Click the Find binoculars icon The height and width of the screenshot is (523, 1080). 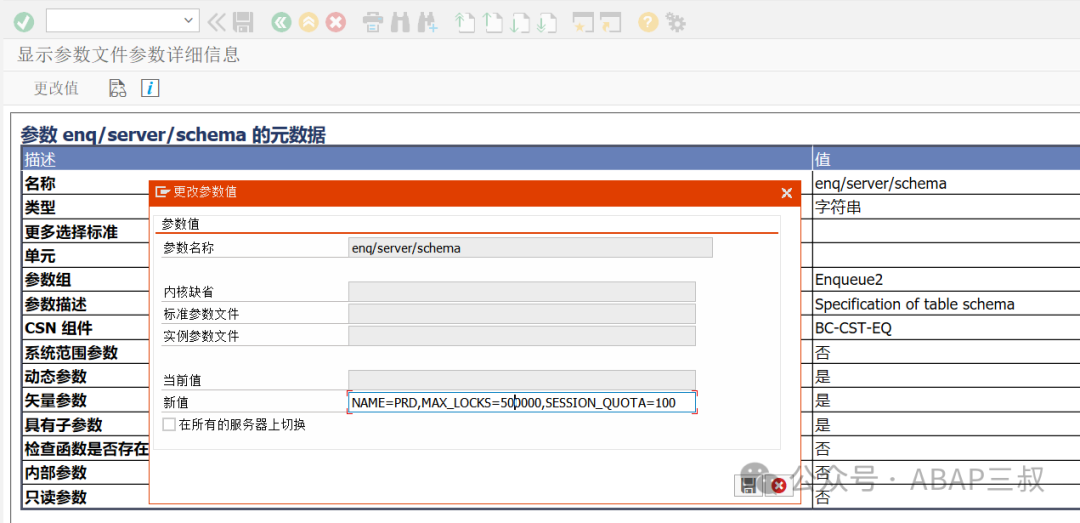pyautogui.click(x=400, y=23)
